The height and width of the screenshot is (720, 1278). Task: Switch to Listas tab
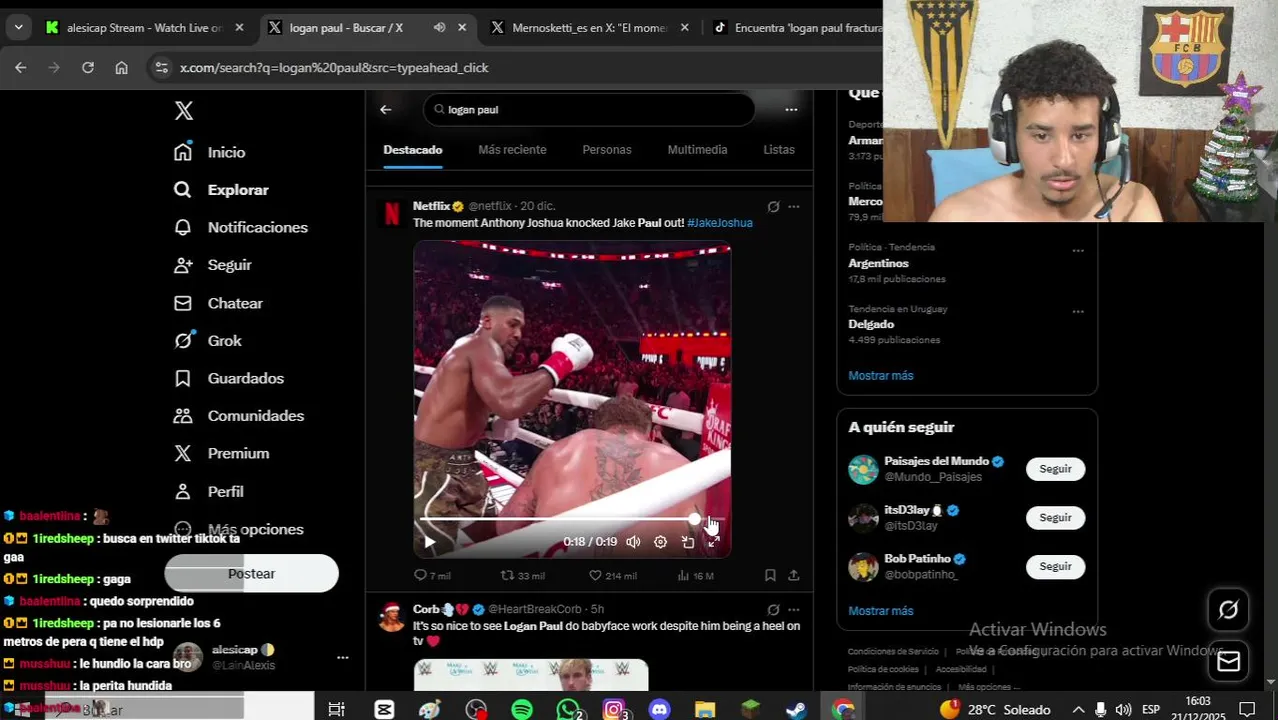(x=779, y=150)
